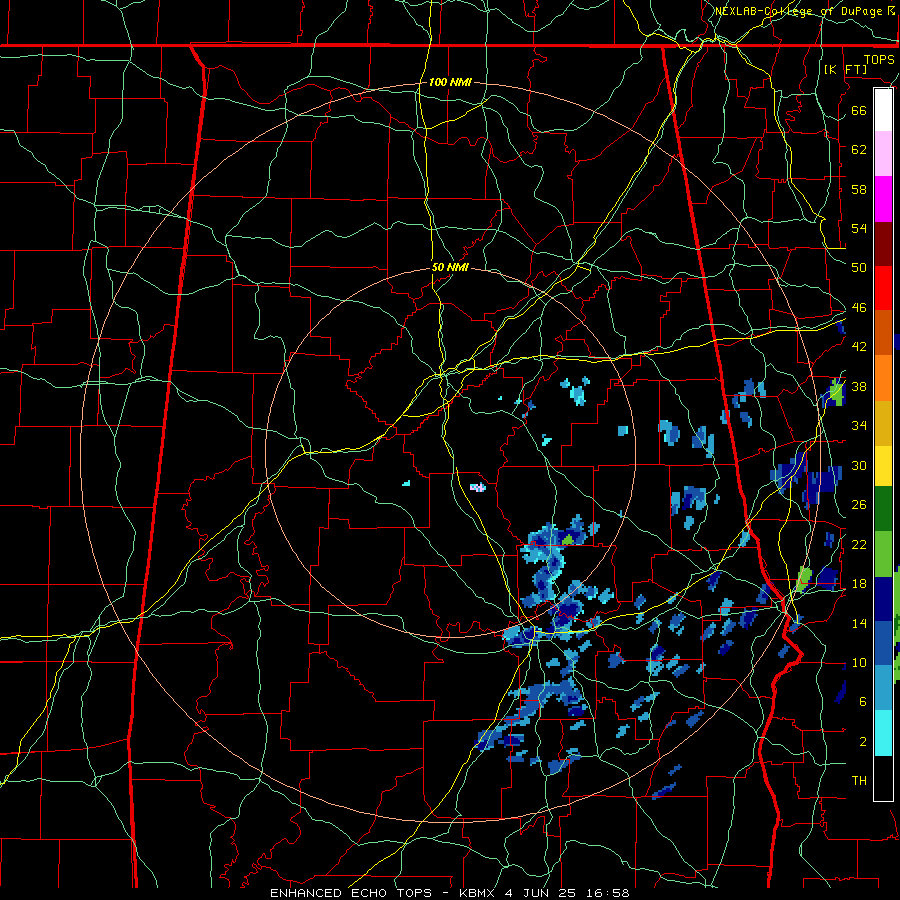Pick the orange legend swatch beside 38

click(x=883, y=378)
